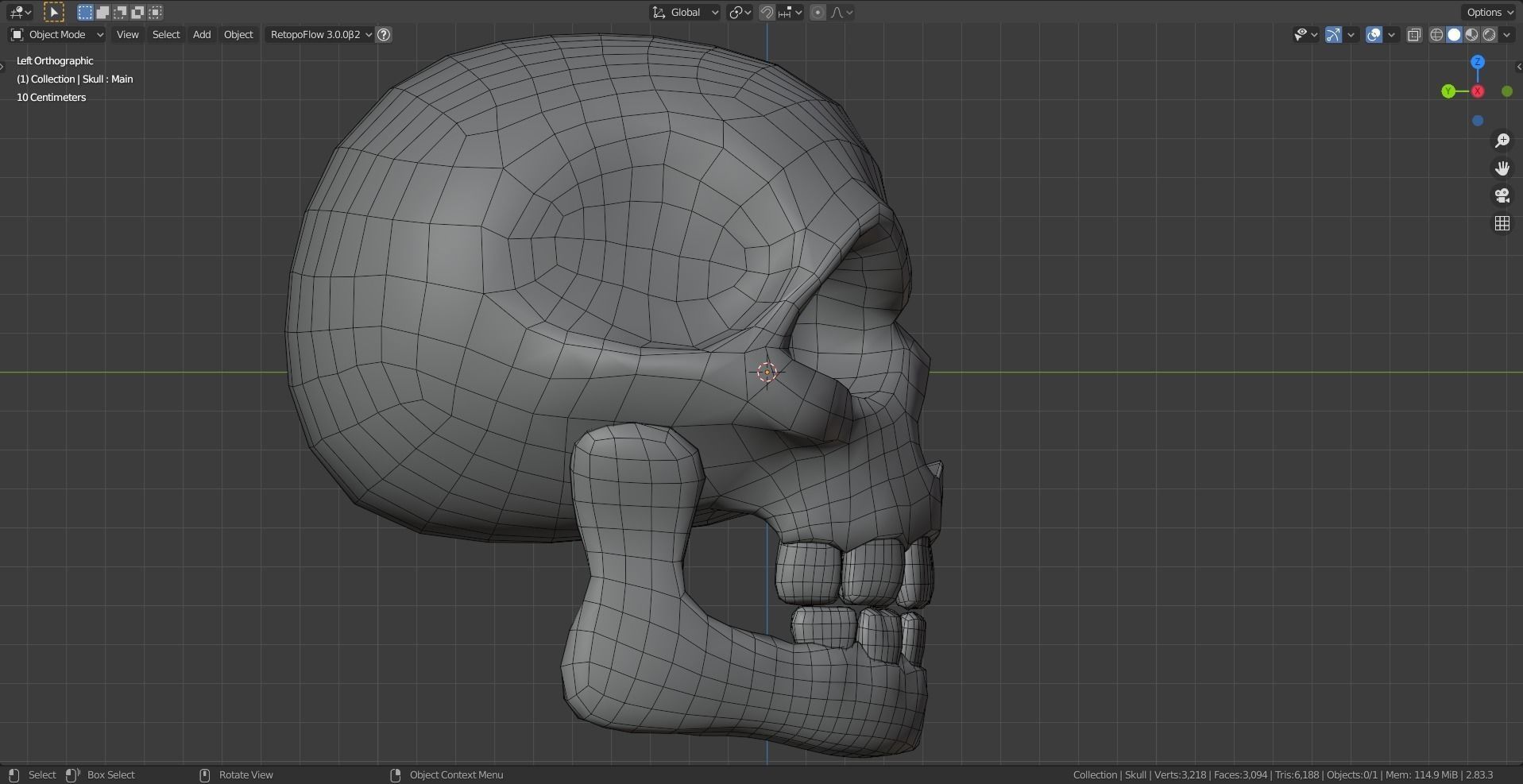Activate the Select Box tool icon
The width and height of the screenshot is (1523, 784).
53,12
